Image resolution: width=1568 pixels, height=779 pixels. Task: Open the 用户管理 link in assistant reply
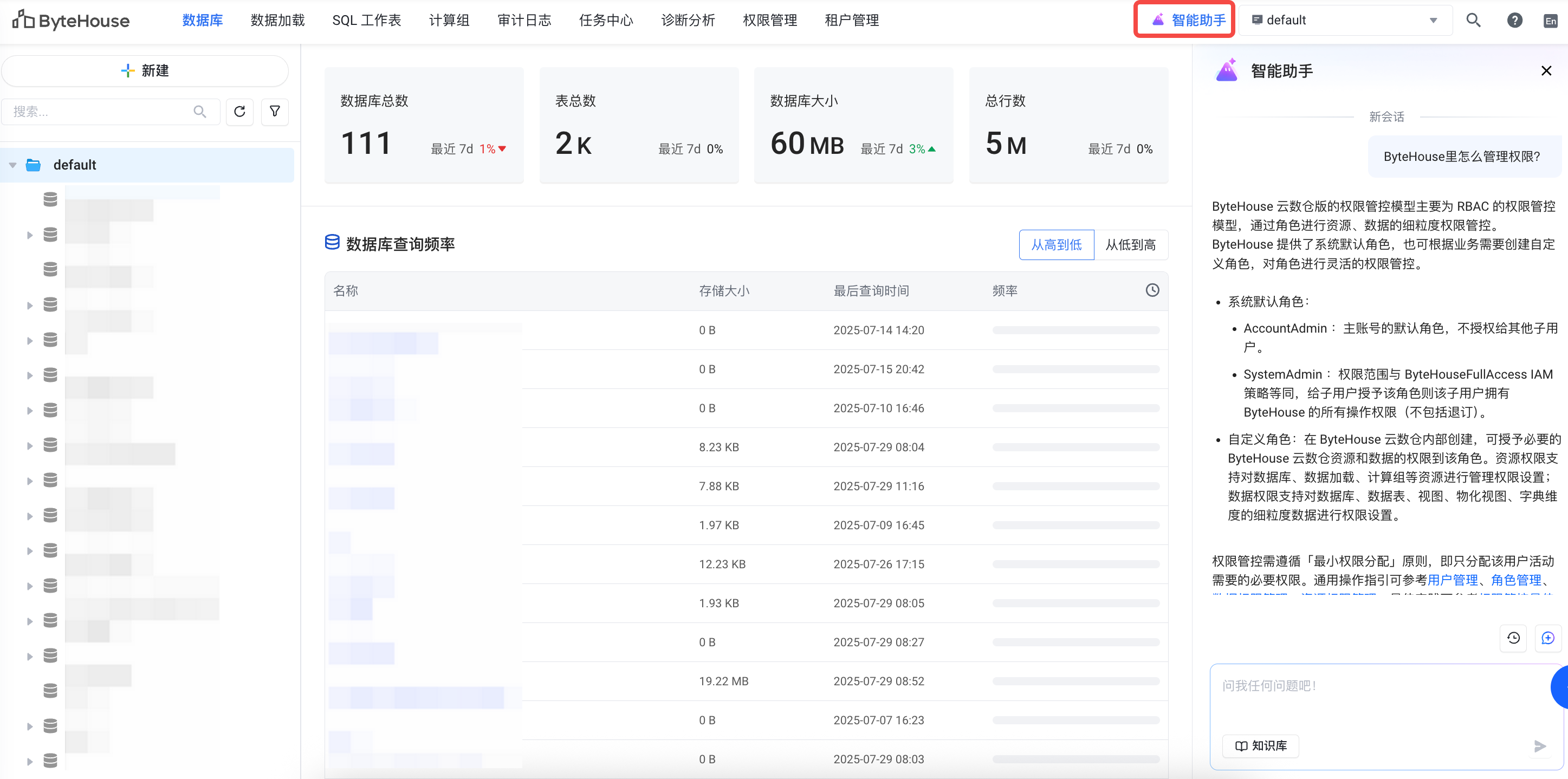click(x=1453, y=580)
